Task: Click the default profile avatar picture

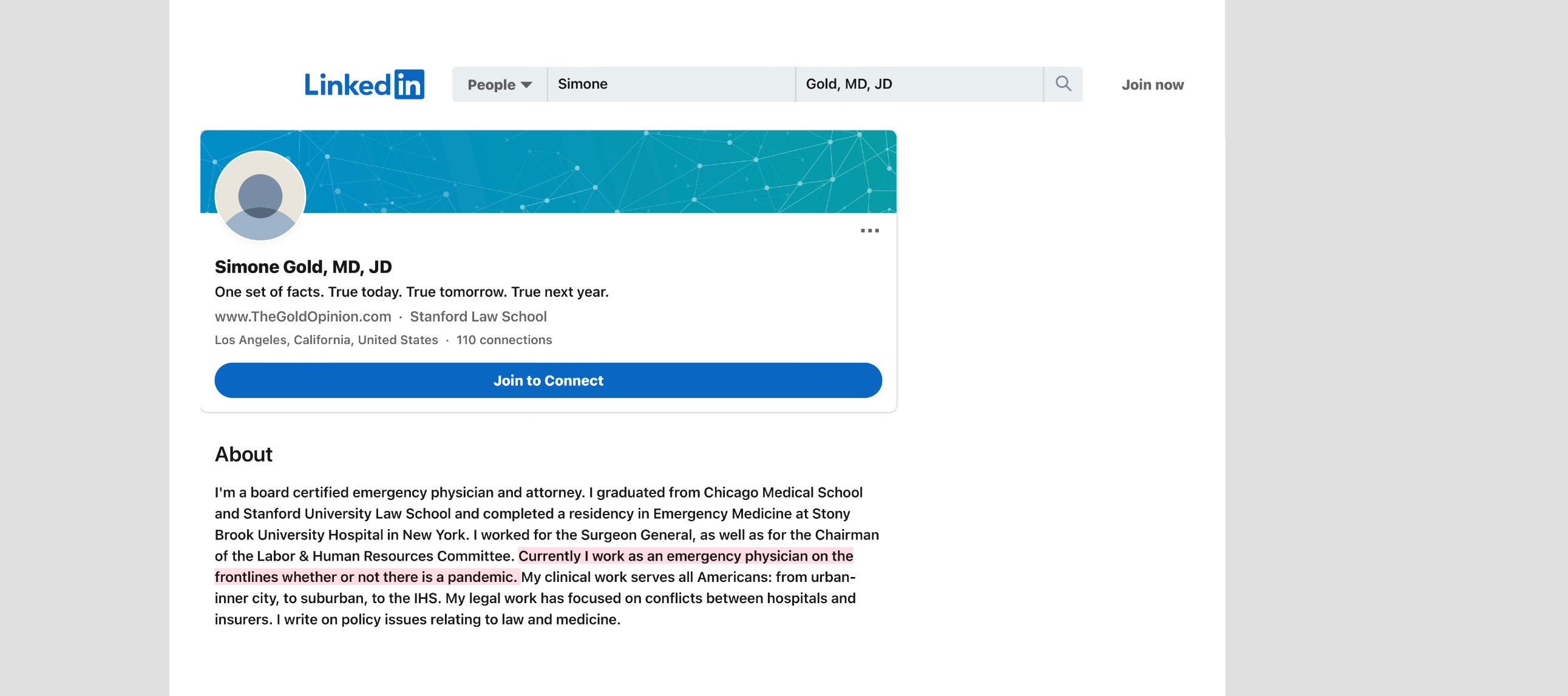Action: pos(260,196)
